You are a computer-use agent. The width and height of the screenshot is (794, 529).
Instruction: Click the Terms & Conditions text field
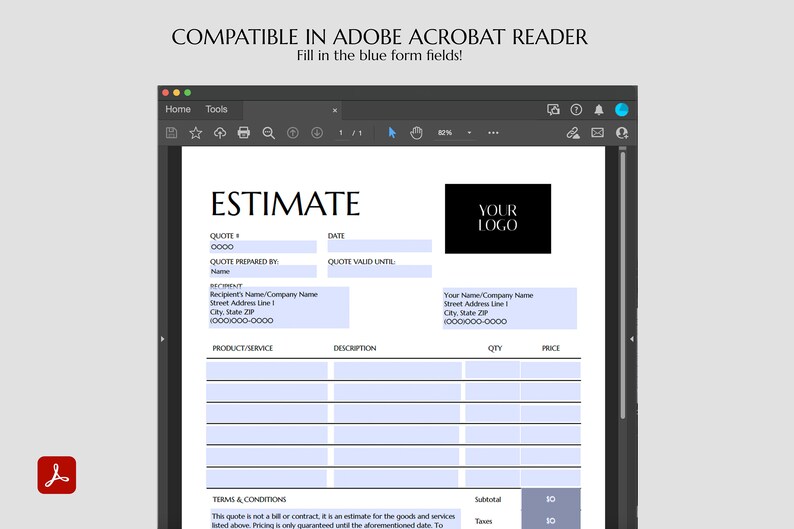[x=335, y=520]
